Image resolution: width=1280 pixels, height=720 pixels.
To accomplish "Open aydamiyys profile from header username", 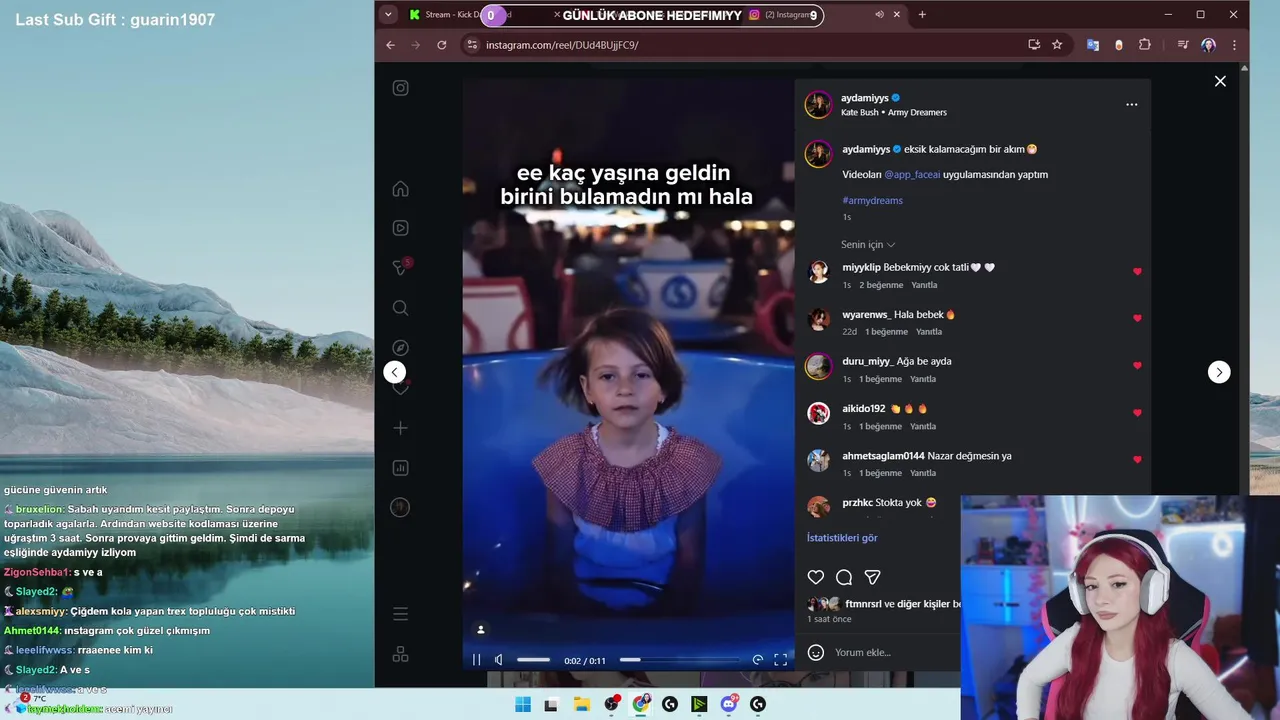I will click(x=865, y=98).
